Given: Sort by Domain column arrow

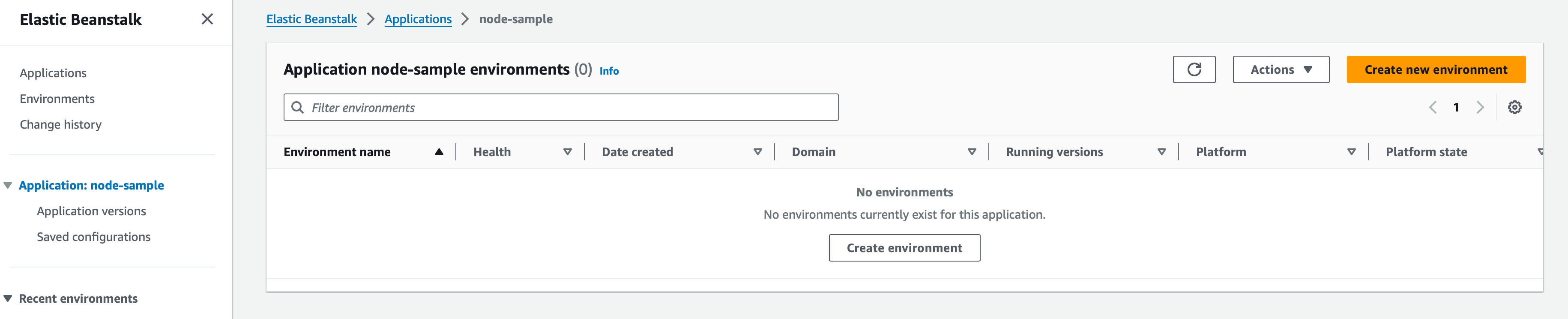Looking at the screenshot, I should pos(972,152).
